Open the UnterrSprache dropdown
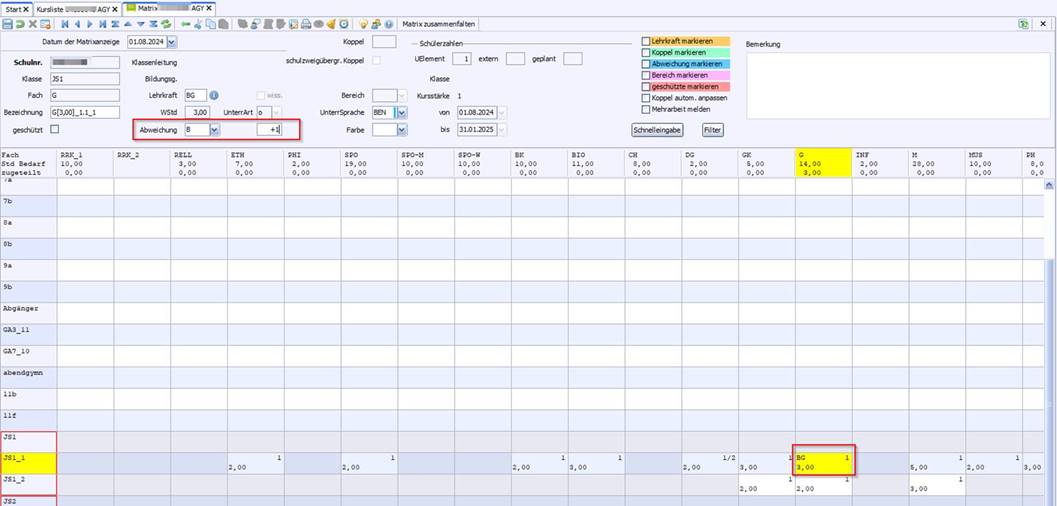The image size is (1057, 506). (x=401, y=113)
